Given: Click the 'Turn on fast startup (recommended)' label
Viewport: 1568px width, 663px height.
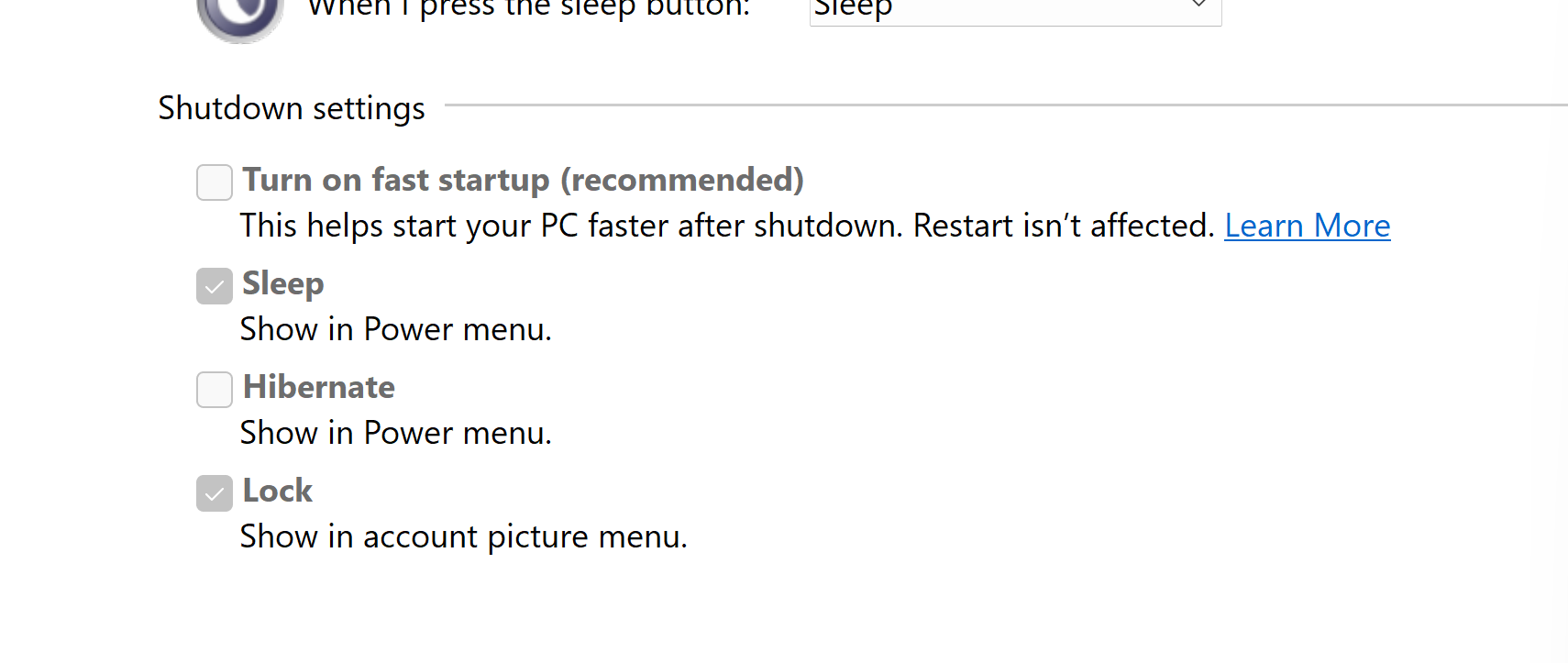Looking at the screenshot, I should tap(523, 180).
